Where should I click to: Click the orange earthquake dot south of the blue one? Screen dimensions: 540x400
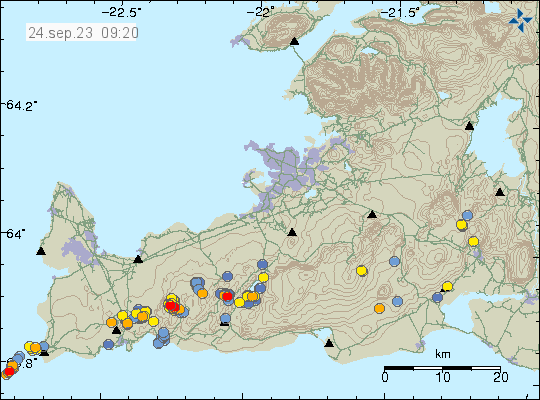click(379, 308)
